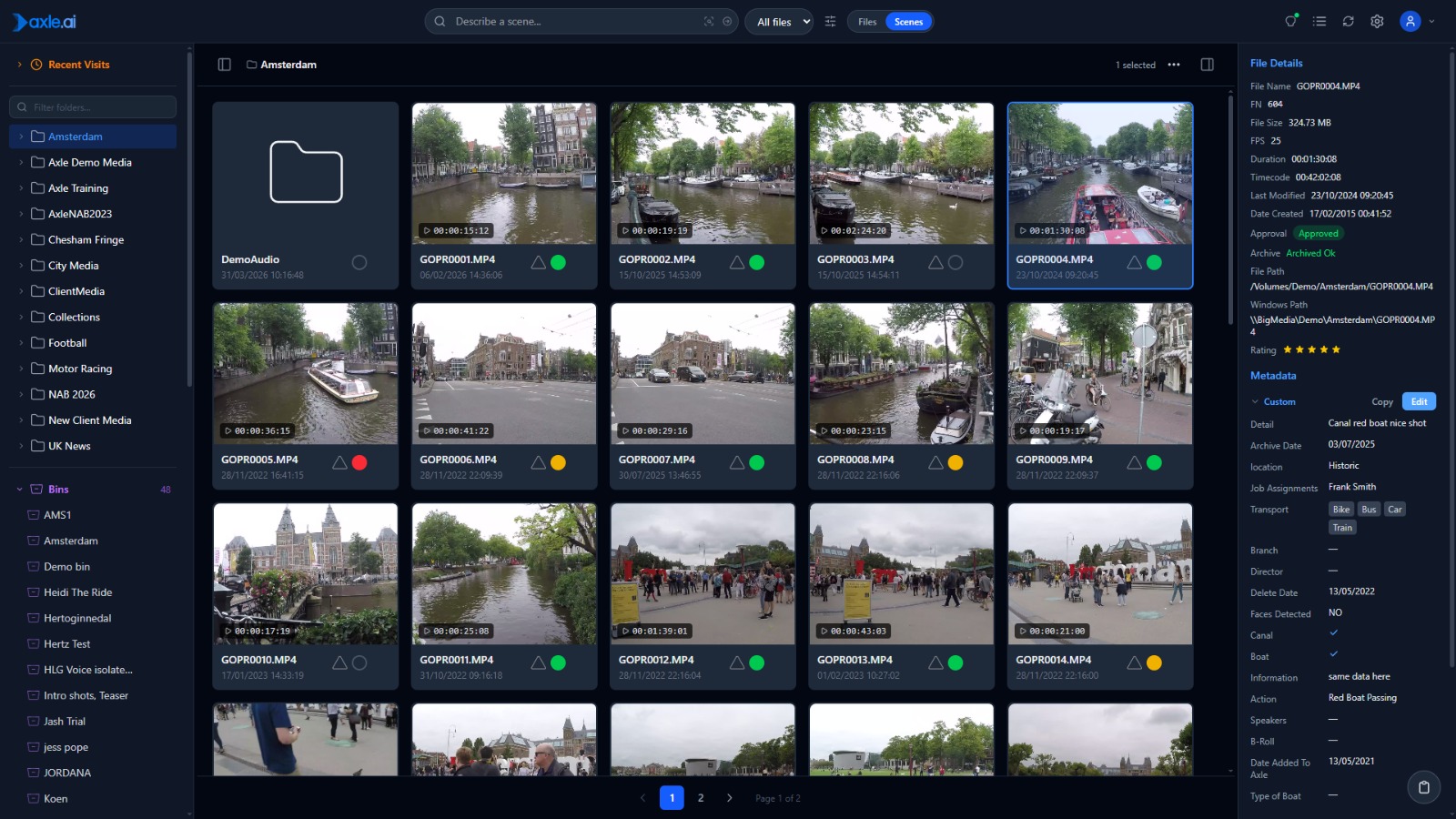Toggle yellow status circle on GOPR0006.MP4
1456x819 pixels.
coord(559,462)
